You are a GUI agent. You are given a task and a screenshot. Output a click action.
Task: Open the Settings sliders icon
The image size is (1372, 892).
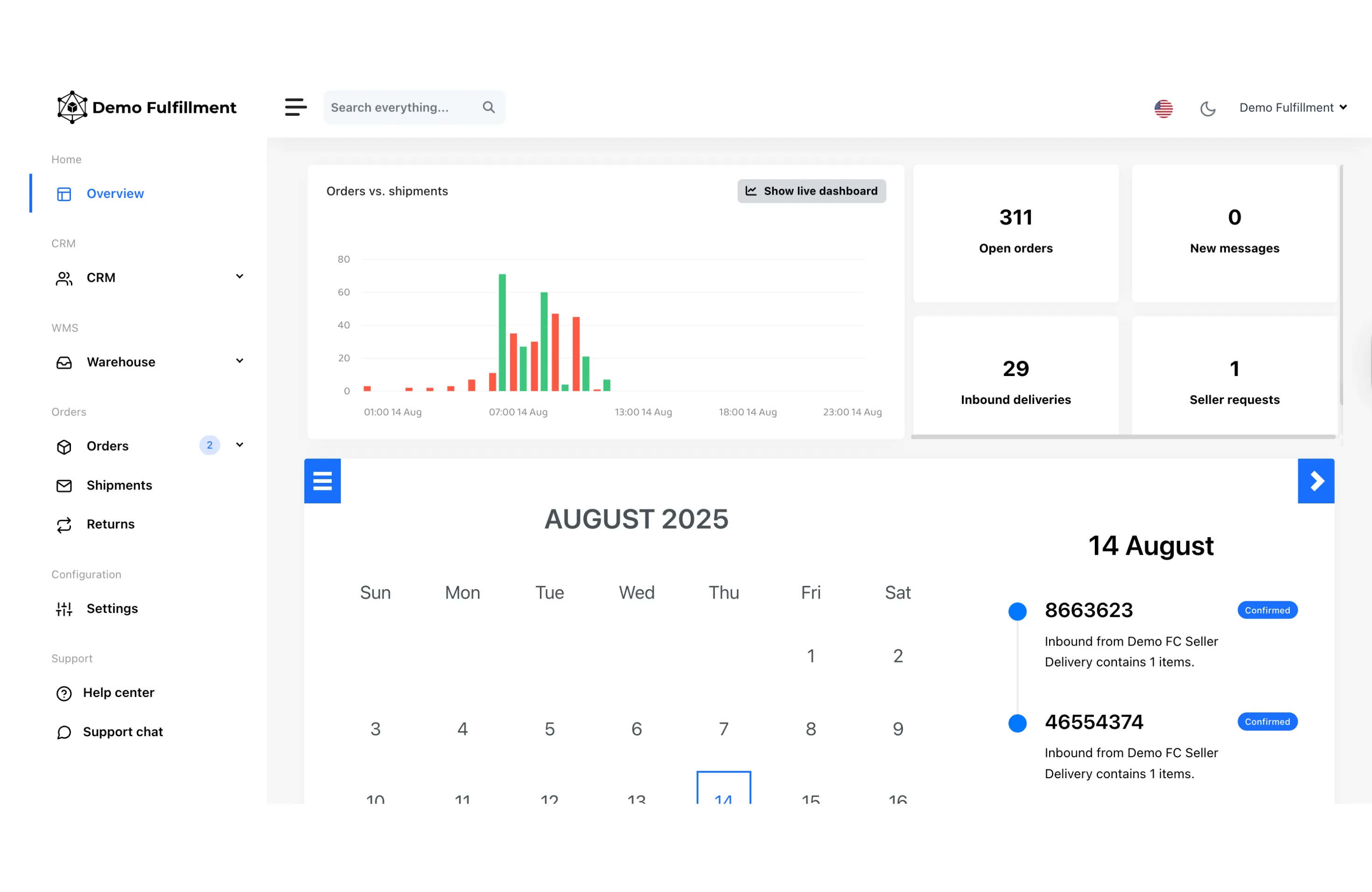pyautogui.click(x=64, y=609)
